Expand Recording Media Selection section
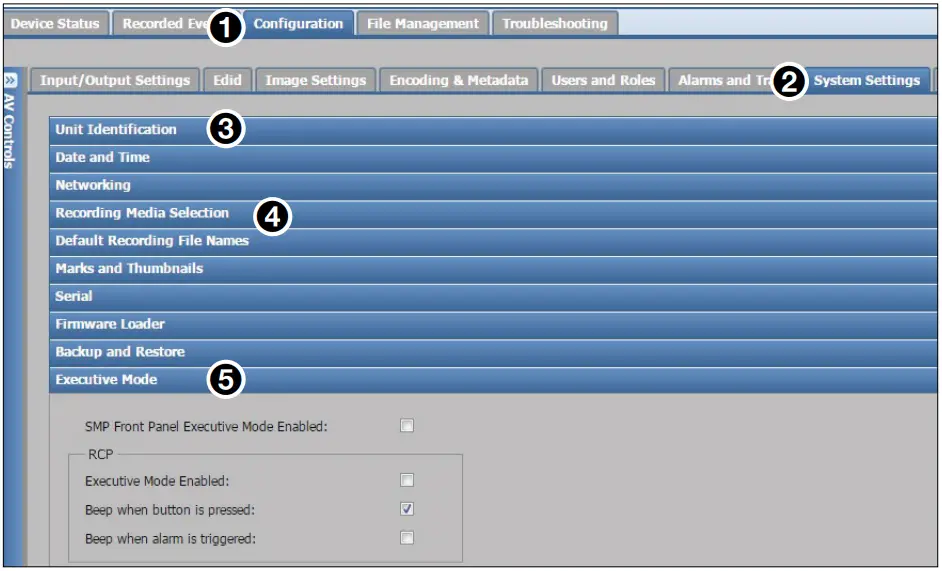942x571 pixels. click(x=493, y=213)
